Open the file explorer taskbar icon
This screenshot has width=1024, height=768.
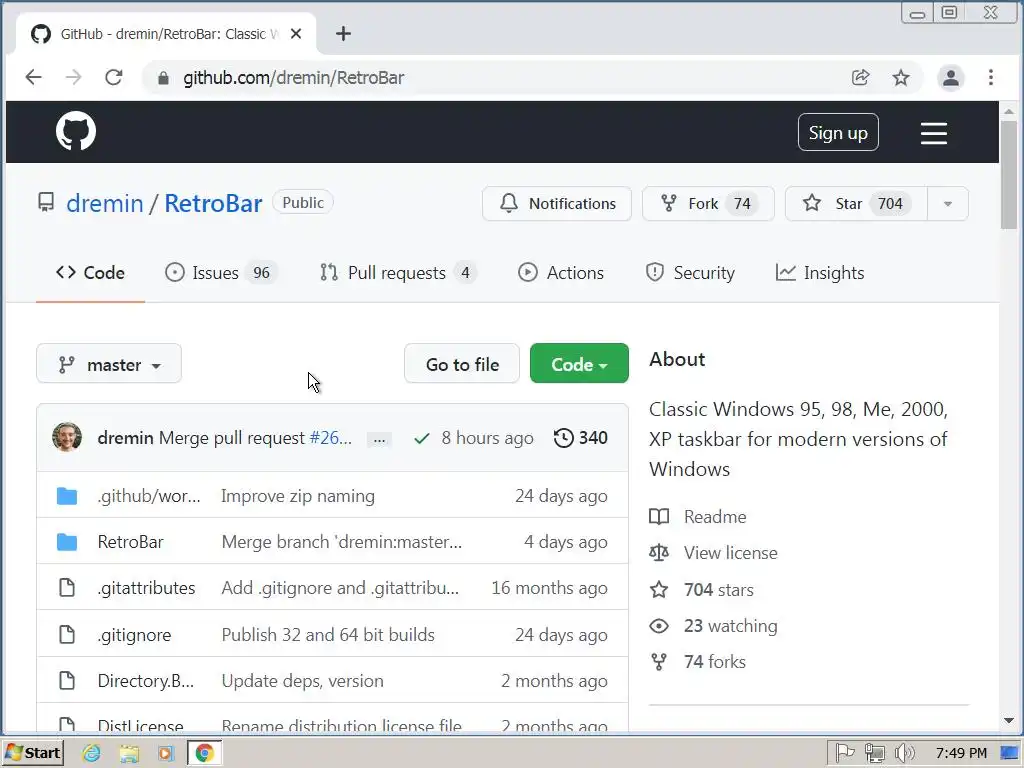pyautogui.click(x=129, y=753)
